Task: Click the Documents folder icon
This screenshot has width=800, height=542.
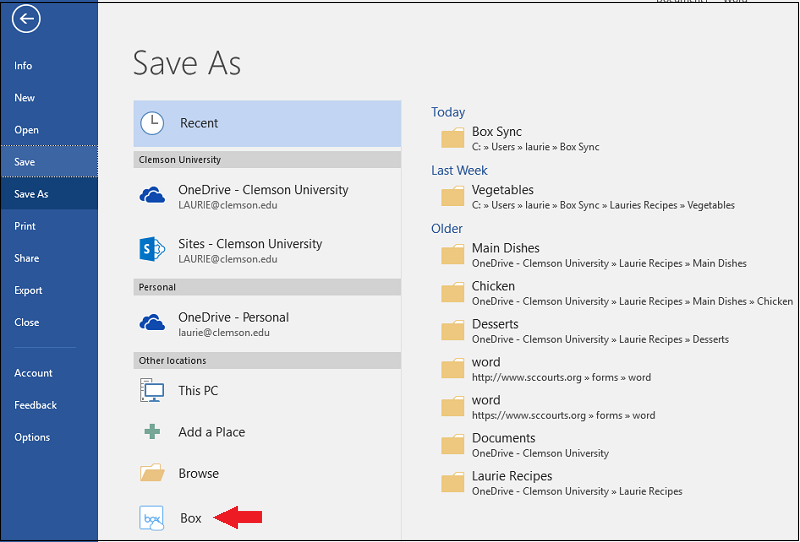Action: pos(453,445)
